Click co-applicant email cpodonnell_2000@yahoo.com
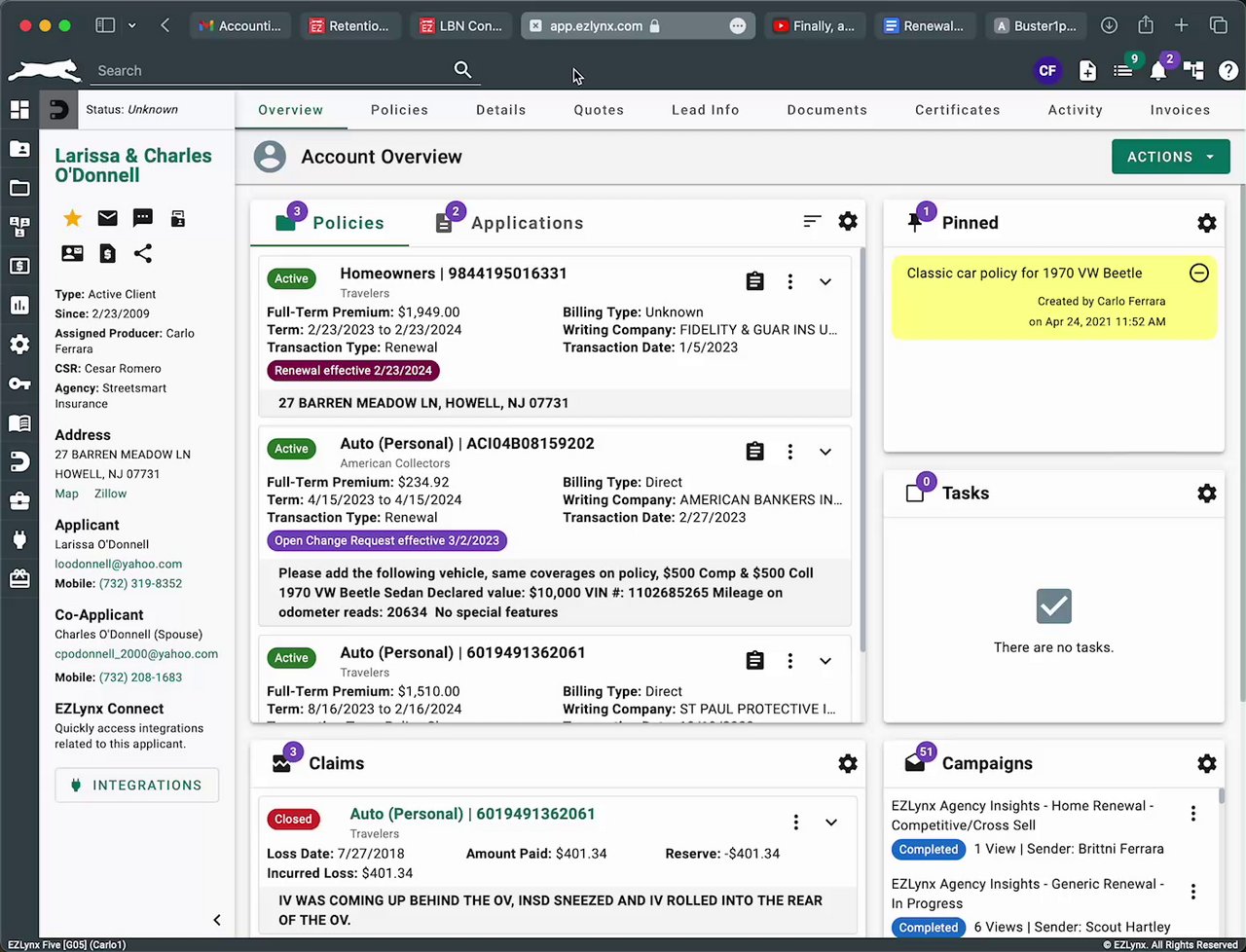The image size is (1246, 952). 136,654
